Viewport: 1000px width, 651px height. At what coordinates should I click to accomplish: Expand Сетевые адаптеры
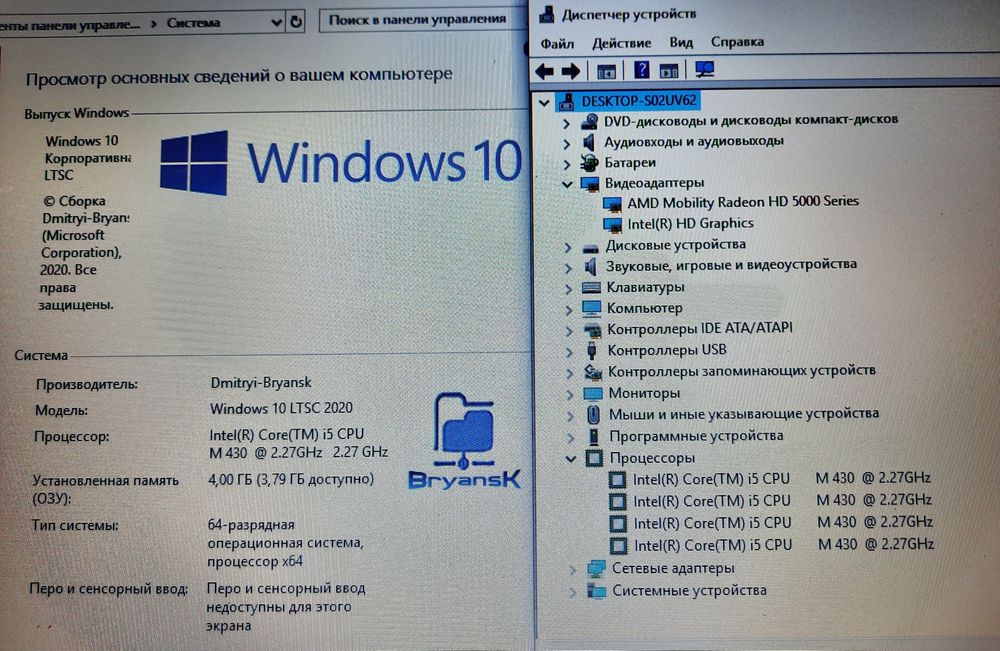[573, 570]
